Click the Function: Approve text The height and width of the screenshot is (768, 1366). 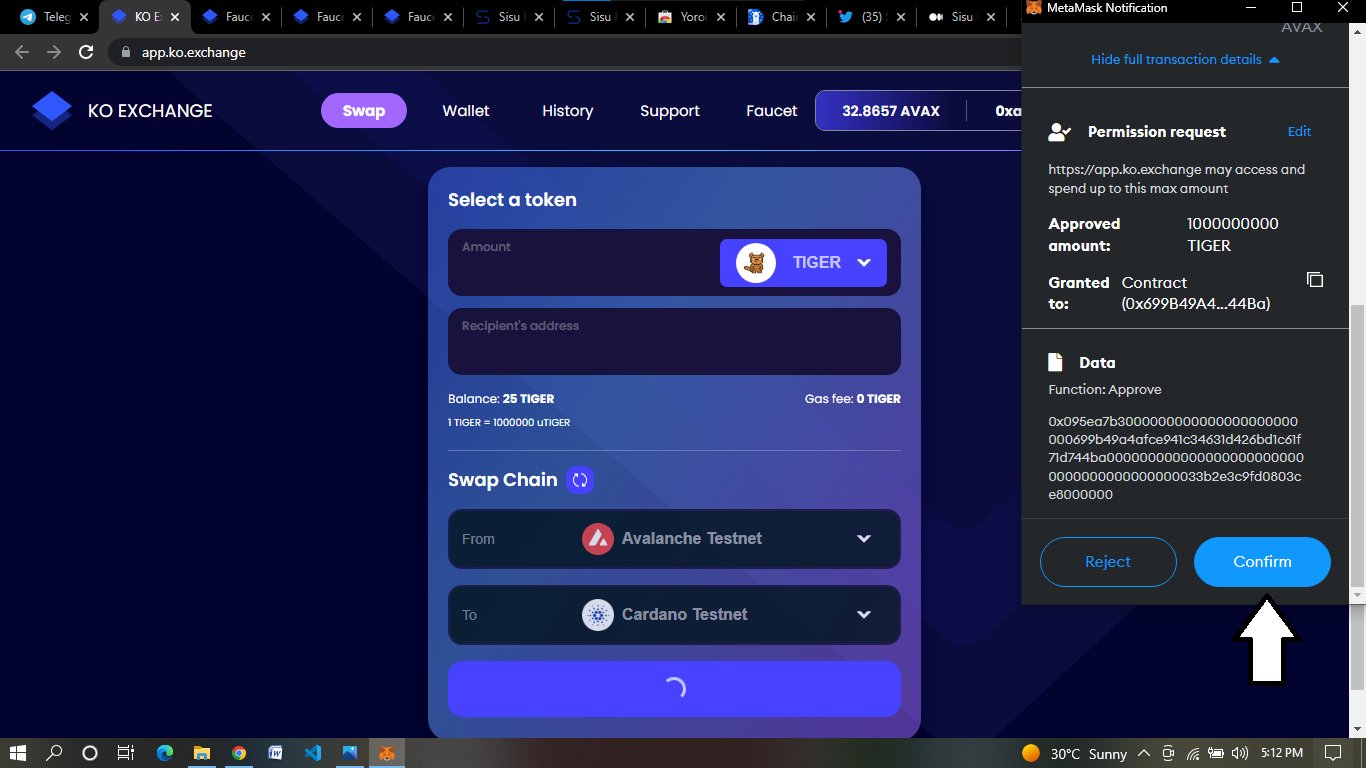point(1105,389)
